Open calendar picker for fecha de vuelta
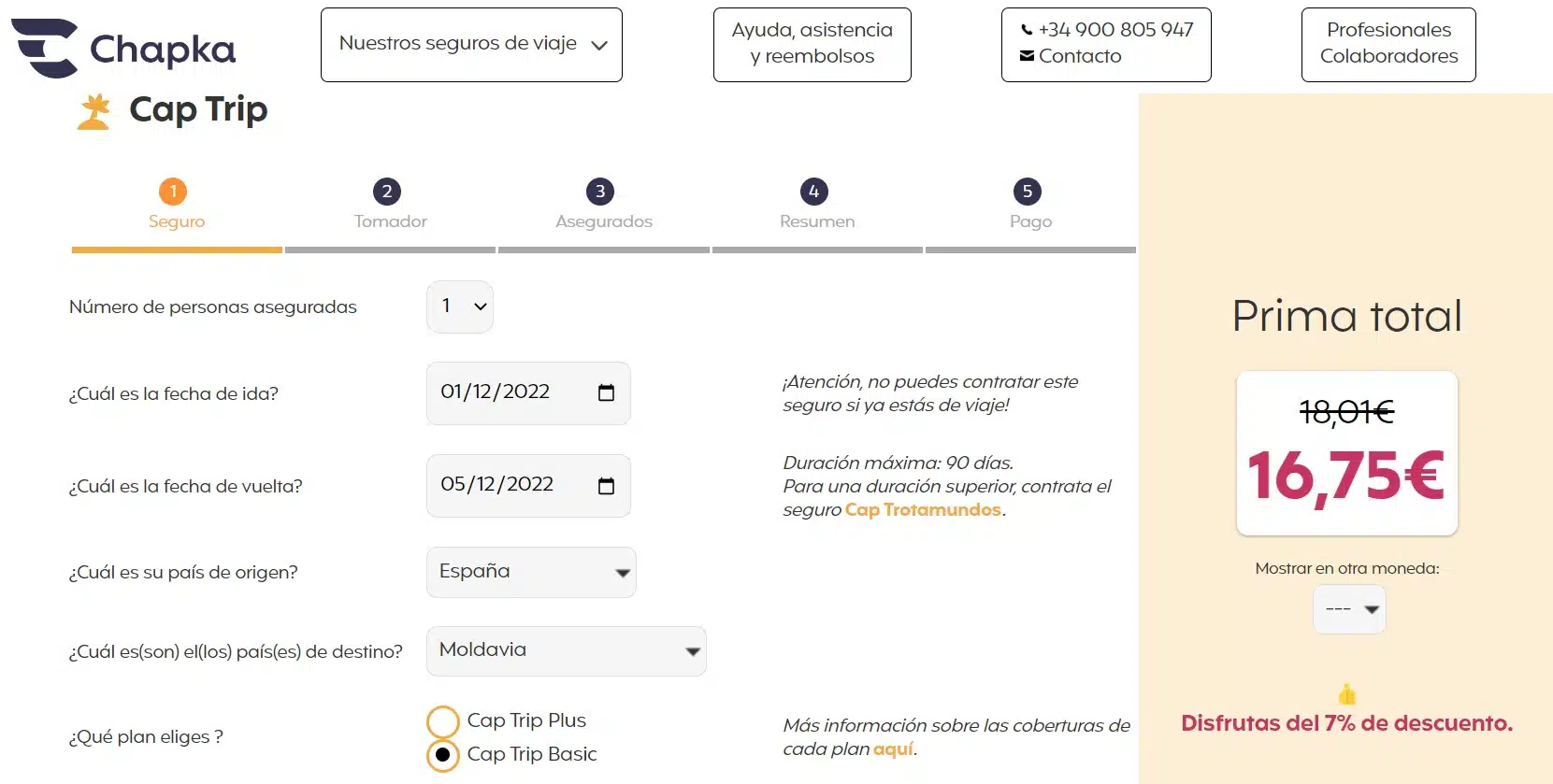 (x=606, y=485)
